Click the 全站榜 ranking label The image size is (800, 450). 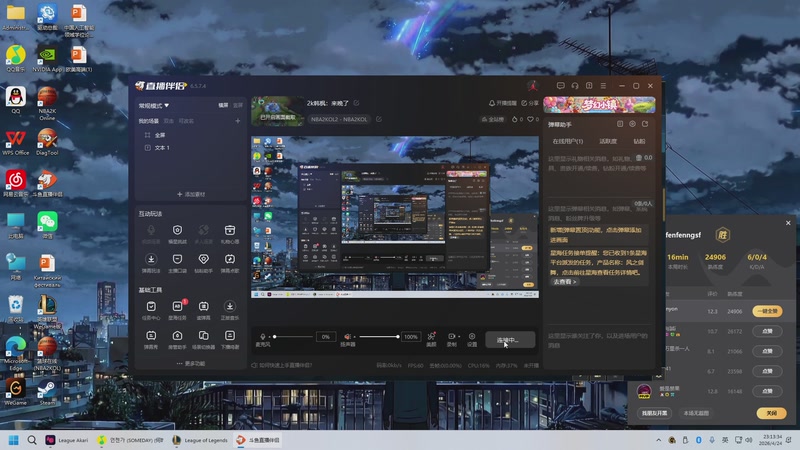coord(493,119)
